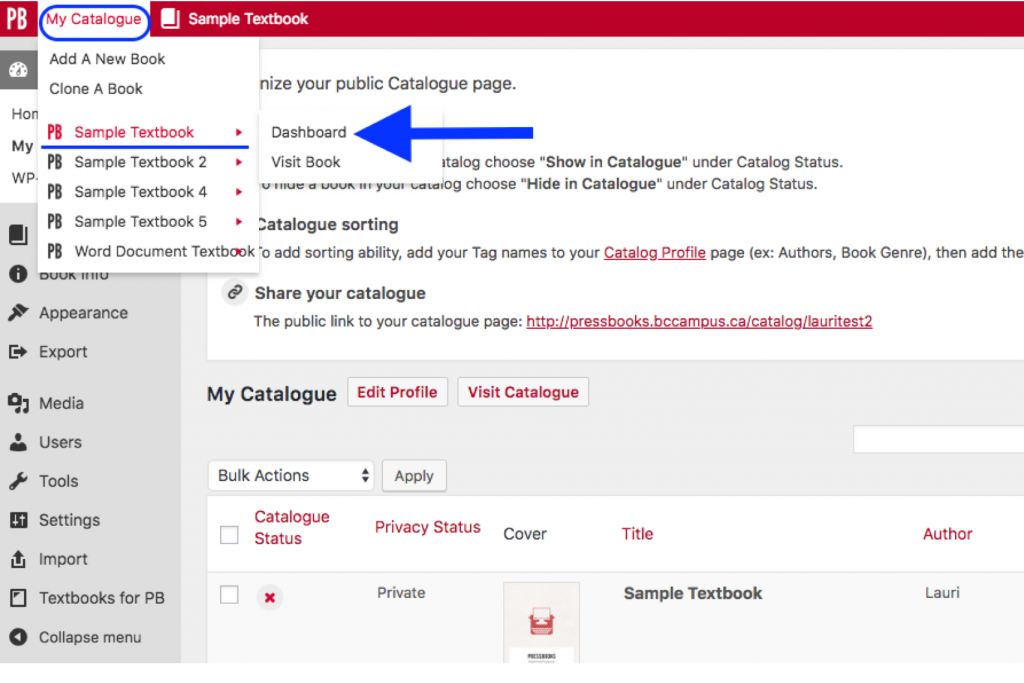Click the author name Lauri

pos(942,593)
